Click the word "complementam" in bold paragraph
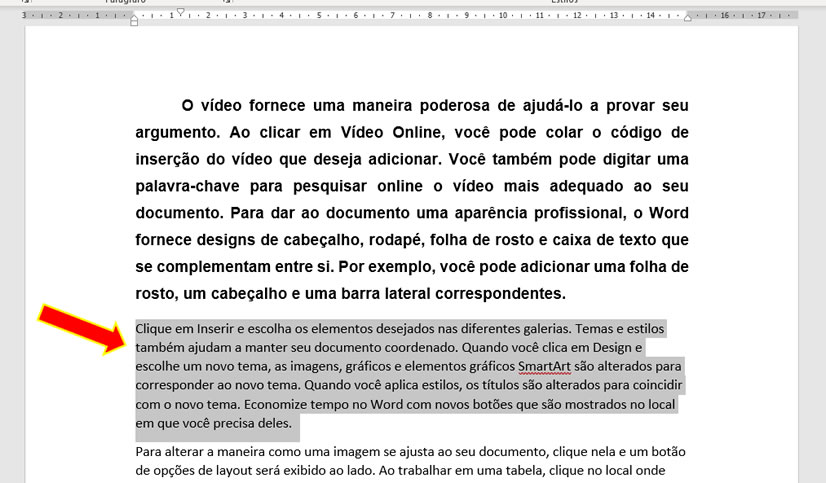Viewport: 826px width, 483px height. (x=213, y=267)
